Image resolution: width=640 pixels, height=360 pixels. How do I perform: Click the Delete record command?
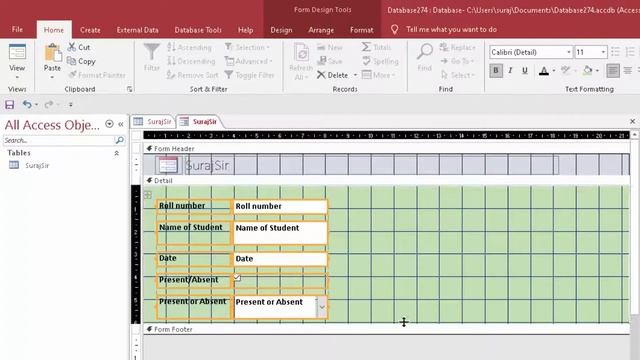pos(333,75)
